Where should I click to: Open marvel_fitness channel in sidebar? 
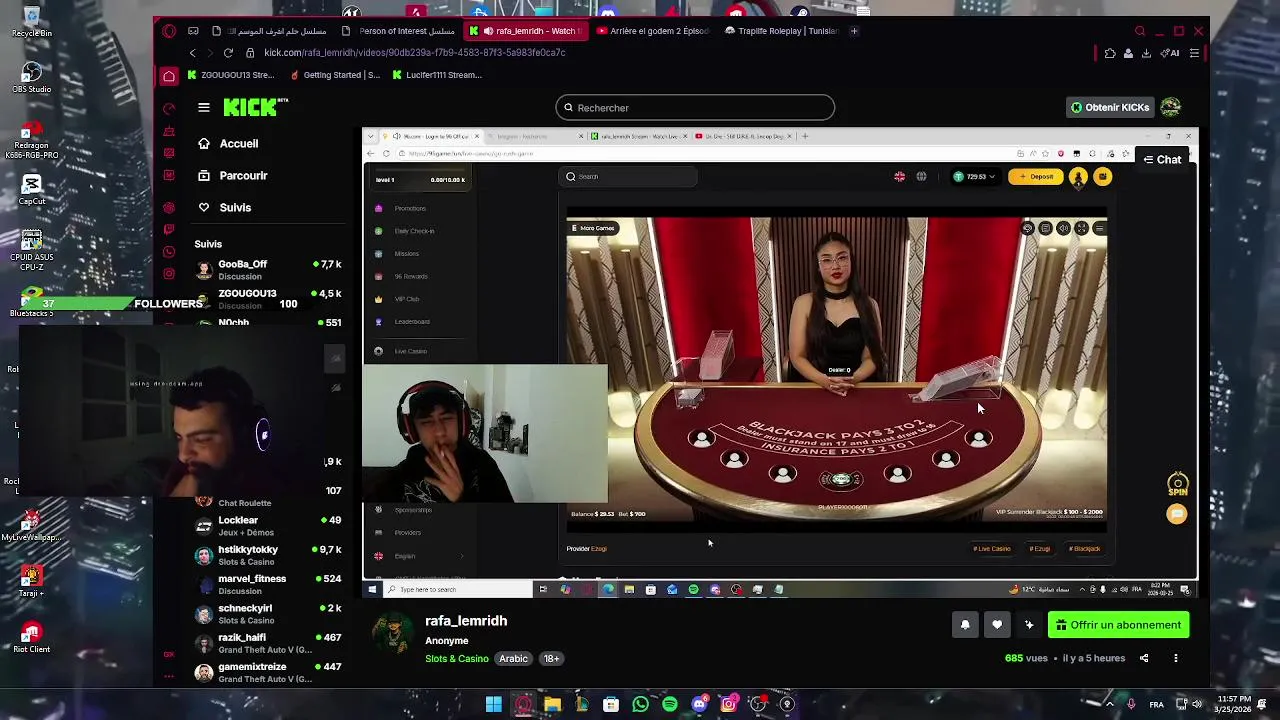coord(269,584)
